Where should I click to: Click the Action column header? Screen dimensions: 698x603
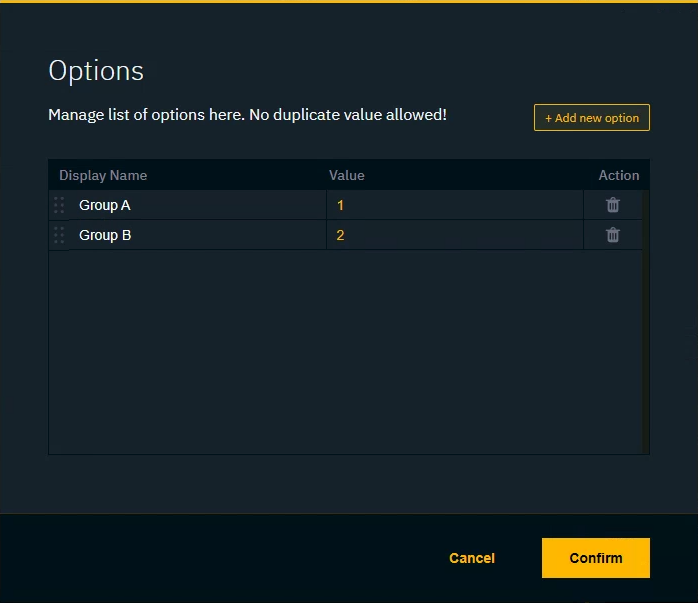pos(618,175)
